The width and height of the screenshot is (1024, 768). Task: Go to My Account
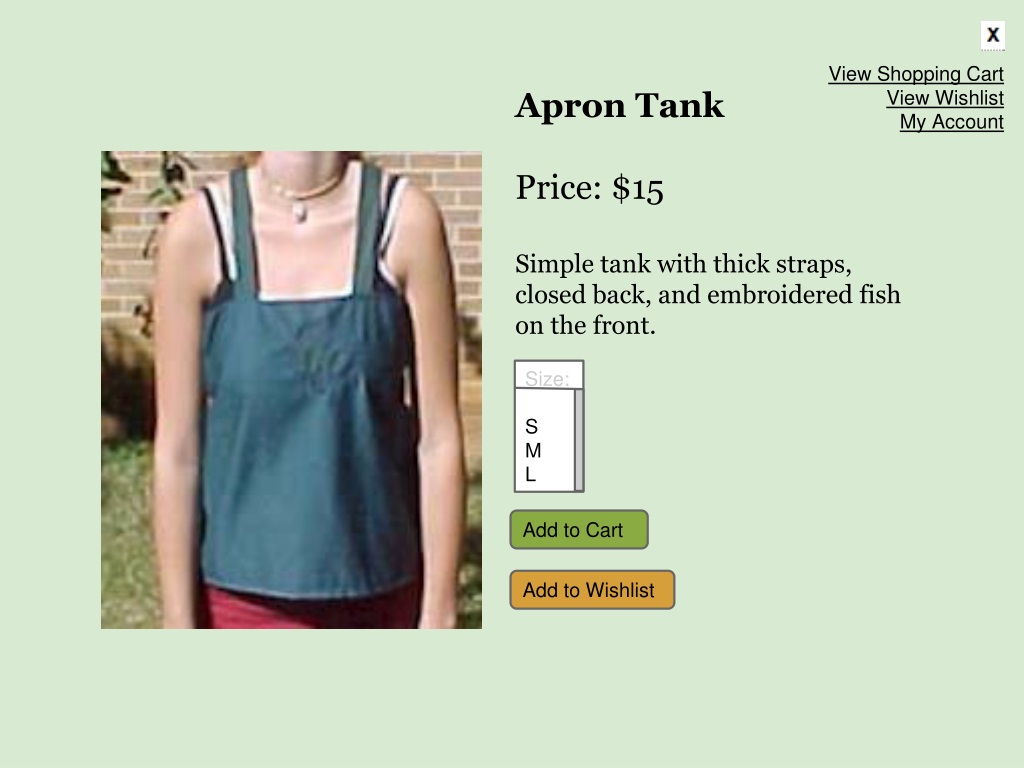coord(952,121)
